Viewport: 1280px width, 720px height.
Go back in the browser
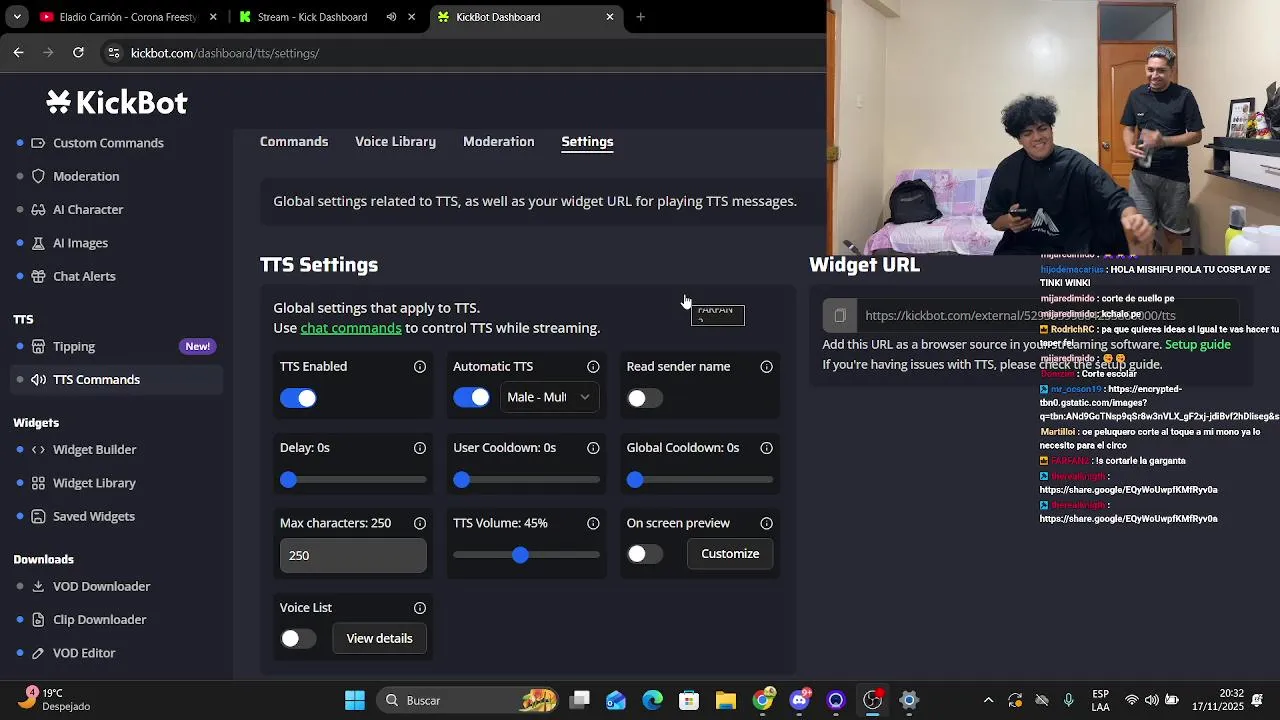click(x=18, y=53)
